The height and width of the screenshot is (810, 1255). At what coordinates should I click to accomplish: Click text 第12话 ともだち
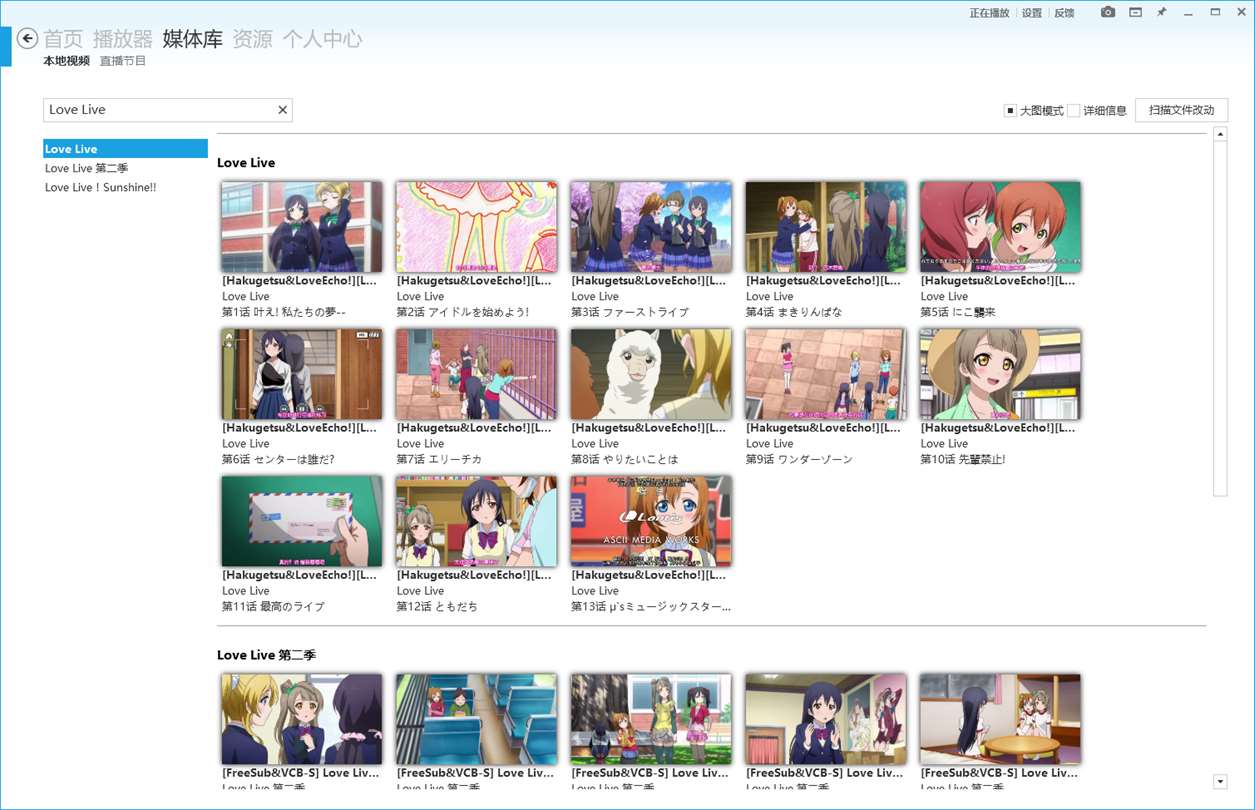tap(437, 606)
